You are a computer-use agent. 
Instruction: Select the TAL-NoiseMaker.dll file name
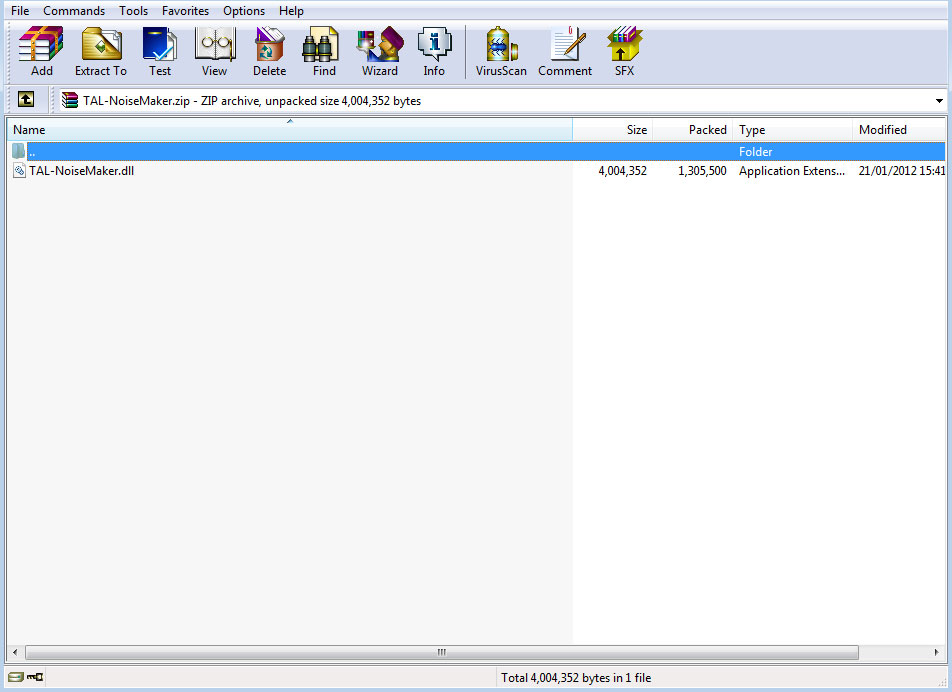81,171
